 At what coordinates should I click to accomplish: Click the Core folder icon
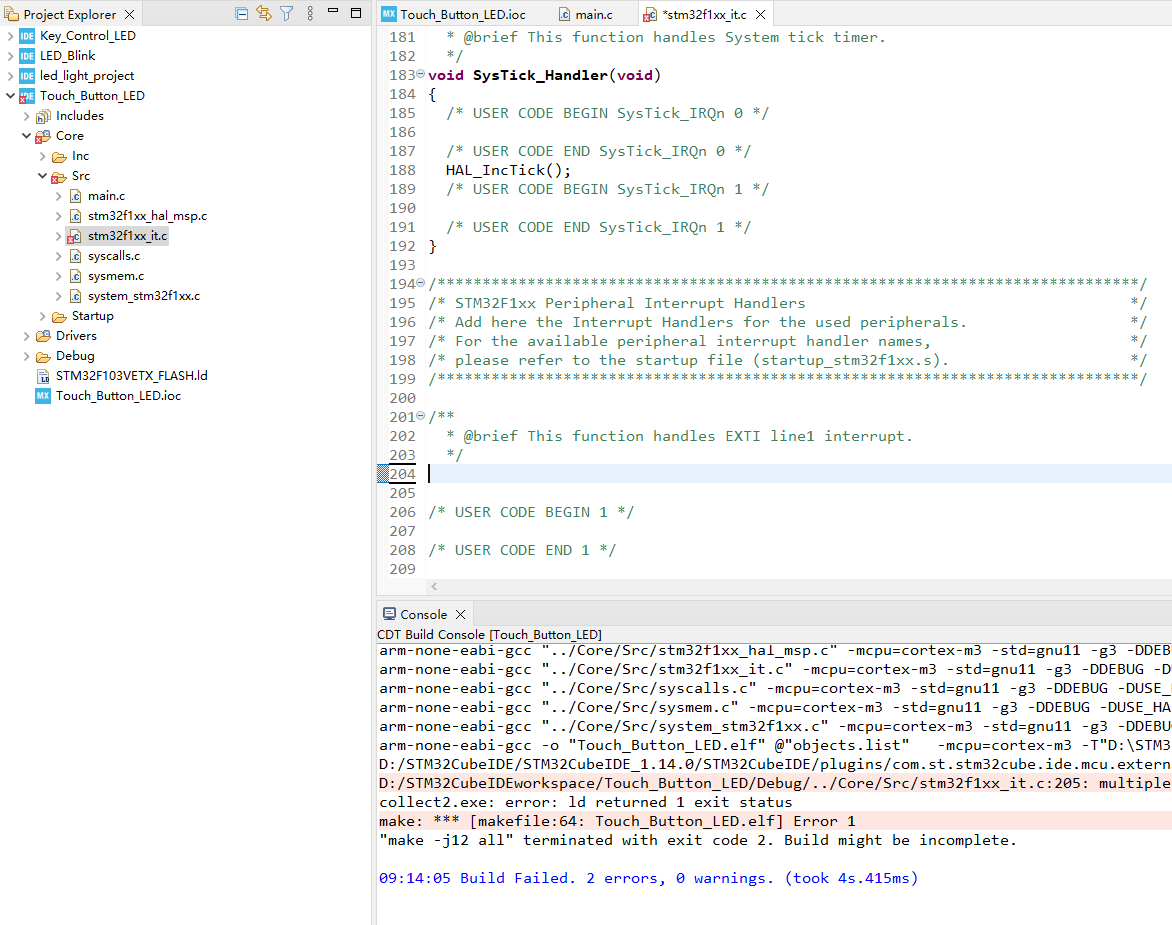tap(43, 136)
